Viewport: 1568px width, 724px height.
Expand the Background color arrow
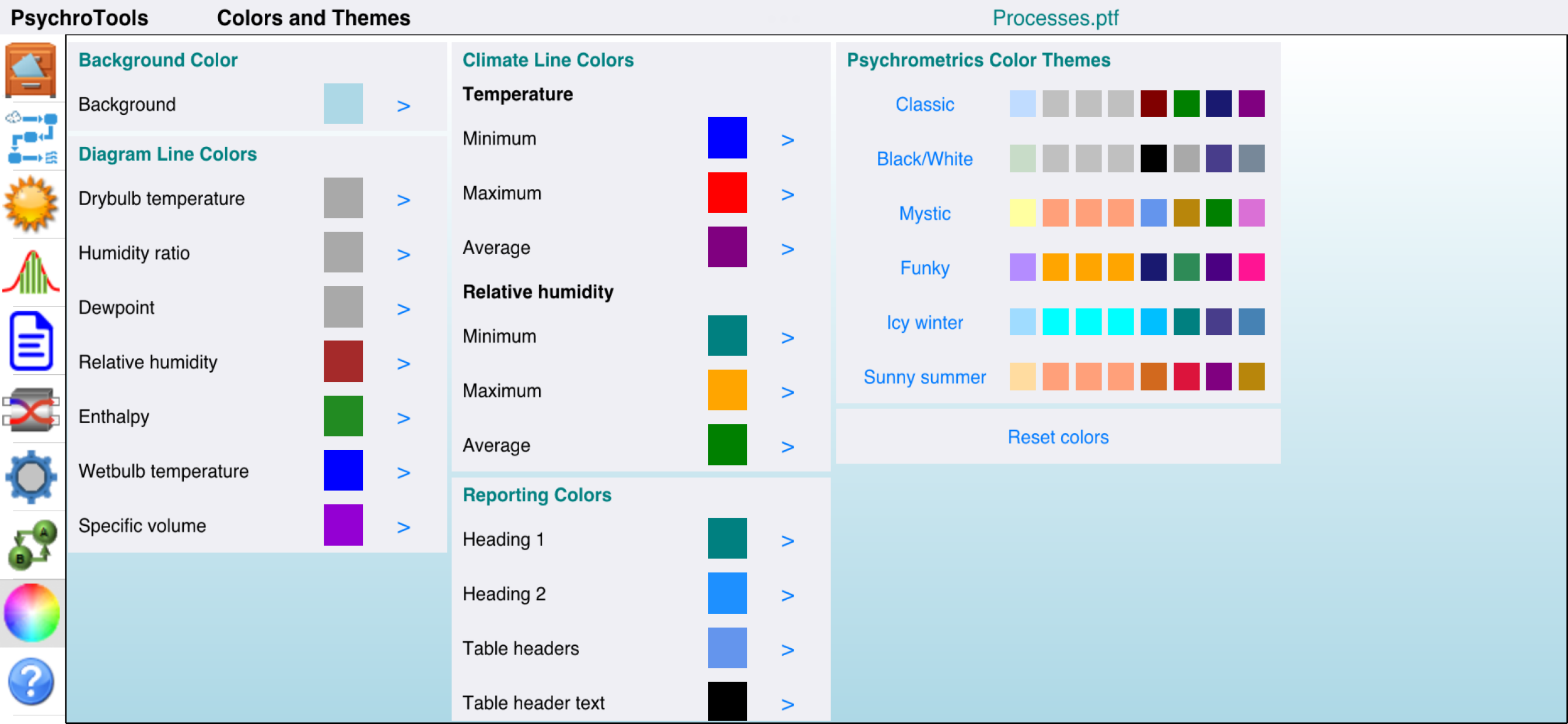403,106
